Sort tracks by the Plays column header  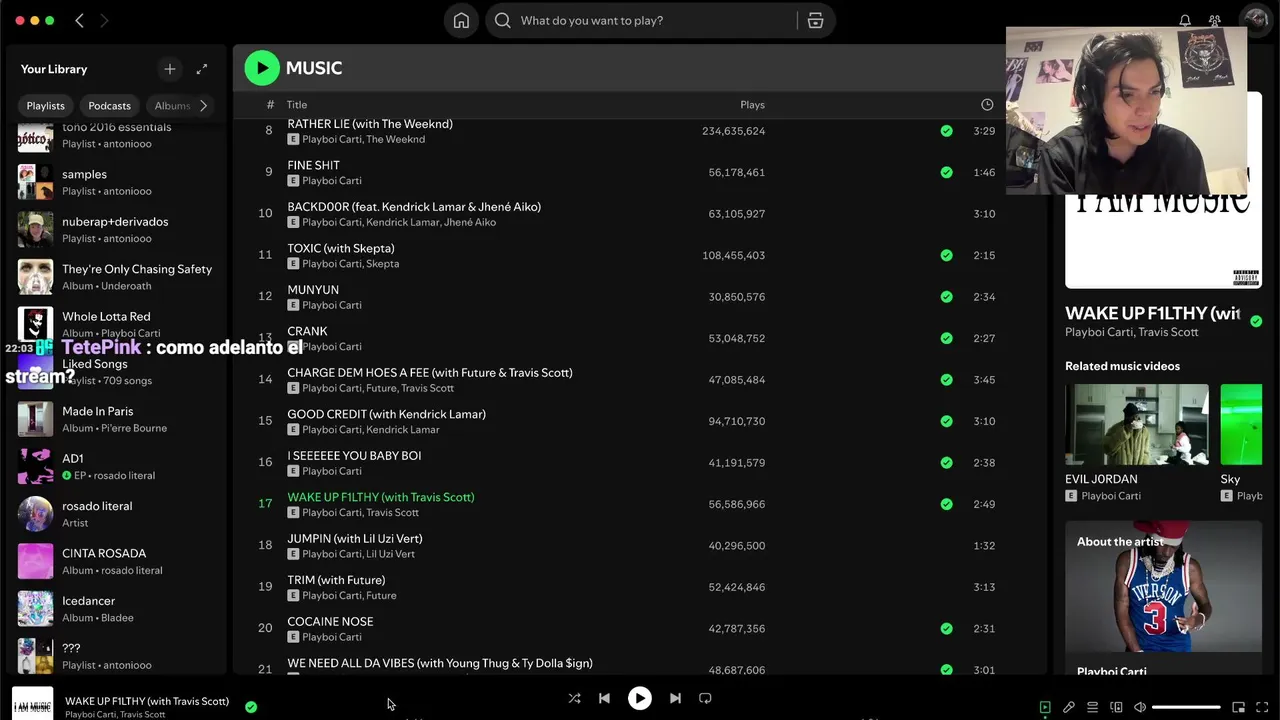tap(752, 104)
